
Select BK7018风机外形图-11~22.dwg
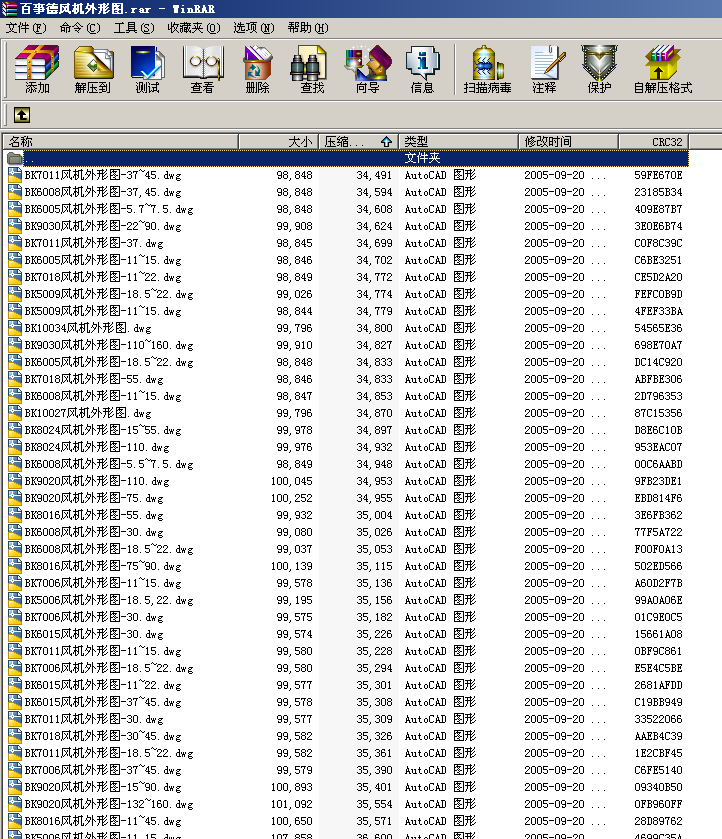tap(103, 277)
